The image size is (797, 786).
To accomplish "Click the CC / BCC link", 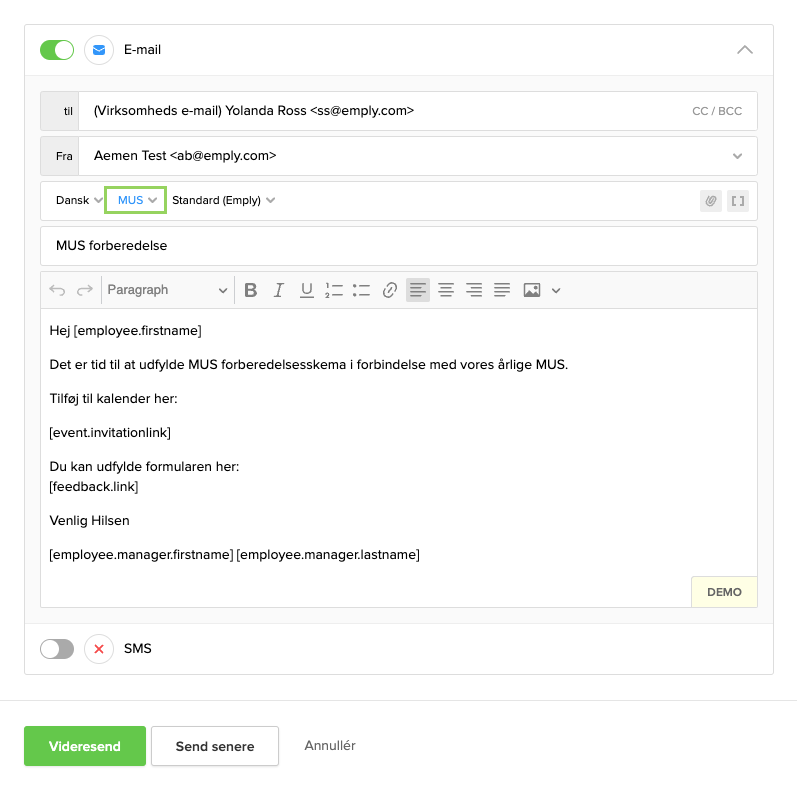I will pyautogui.click(x=717, y=111).
